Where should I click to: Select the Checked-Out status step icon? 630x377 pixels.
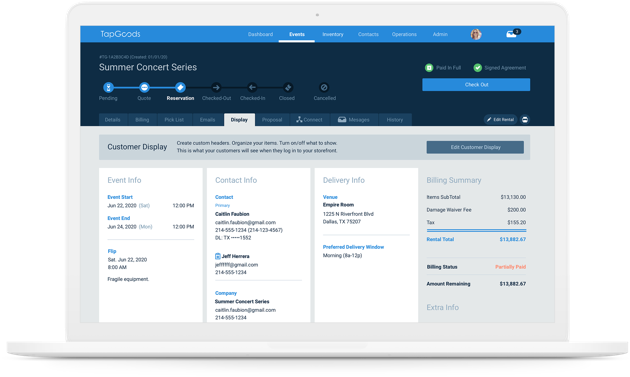tap(216, 87)
